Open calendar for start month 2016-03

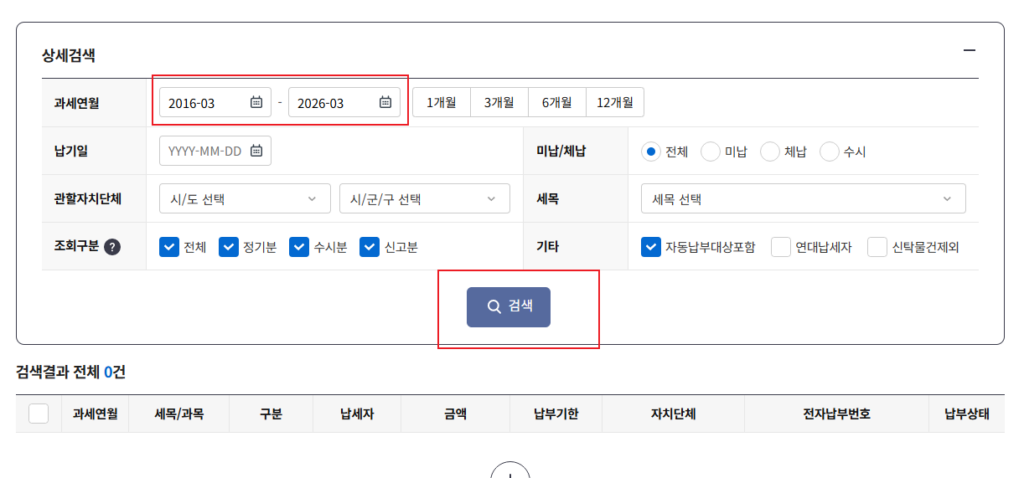256,102
